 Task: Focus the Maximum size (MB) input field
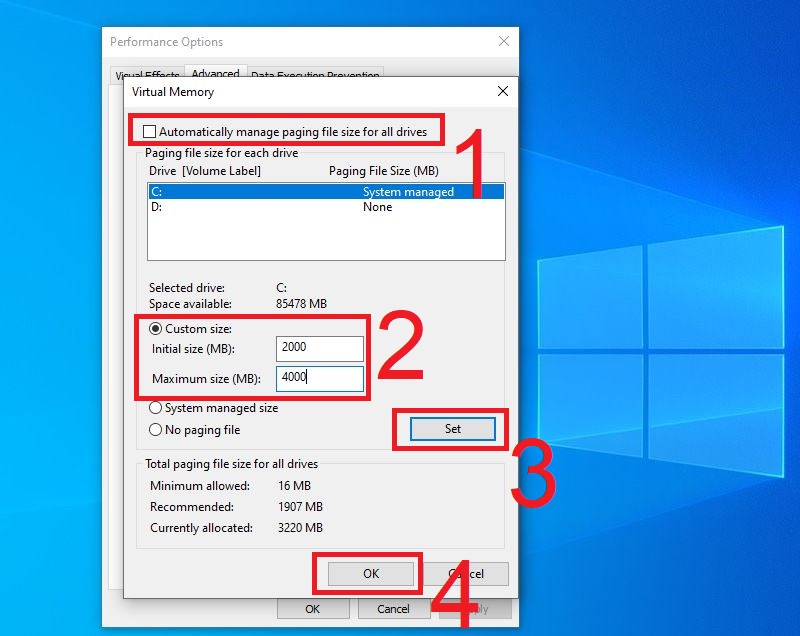coord(319,378)
